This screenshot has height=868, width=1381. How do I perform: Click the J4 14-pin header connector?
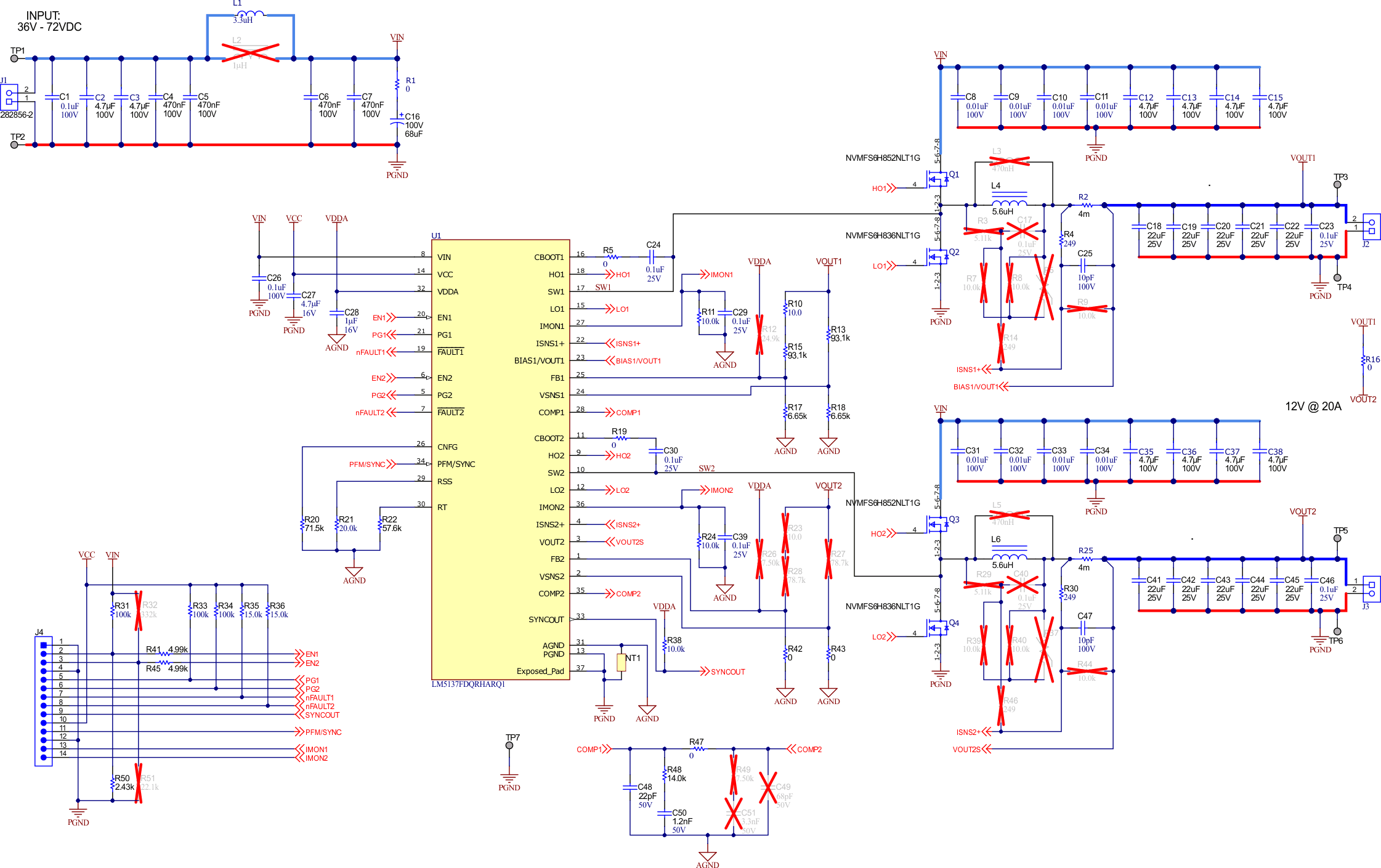coord(43,701)
